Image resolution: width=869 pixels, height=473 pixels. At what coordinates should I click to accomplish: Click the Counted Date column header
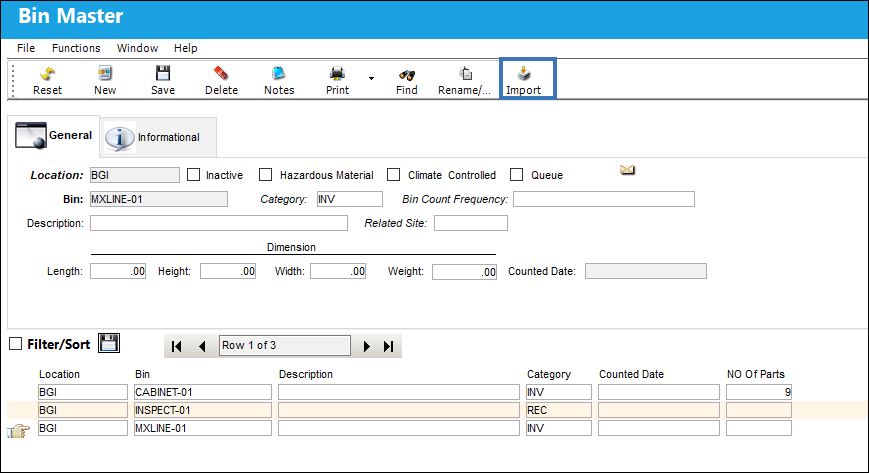click(x=631, y=374)
